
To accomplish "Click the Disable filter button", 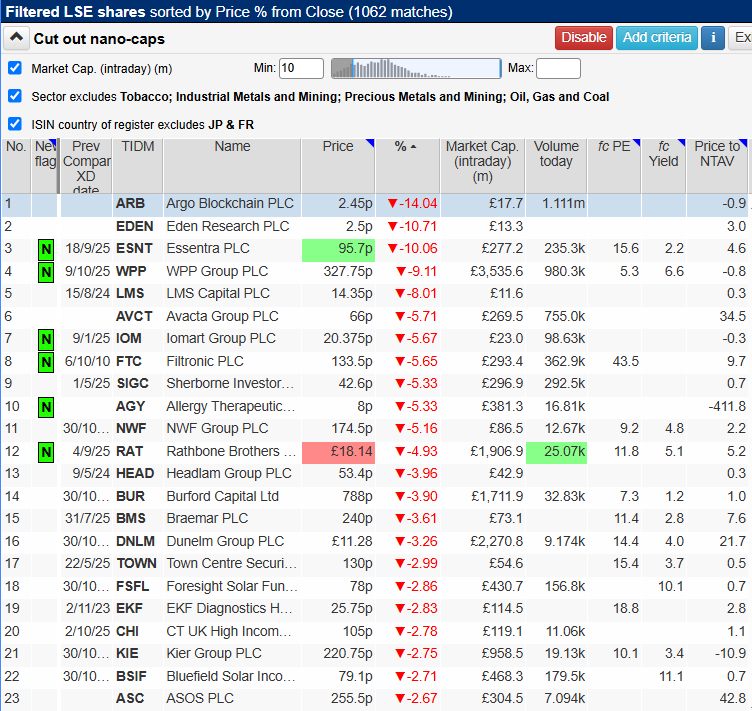I will tap(584, 38).
